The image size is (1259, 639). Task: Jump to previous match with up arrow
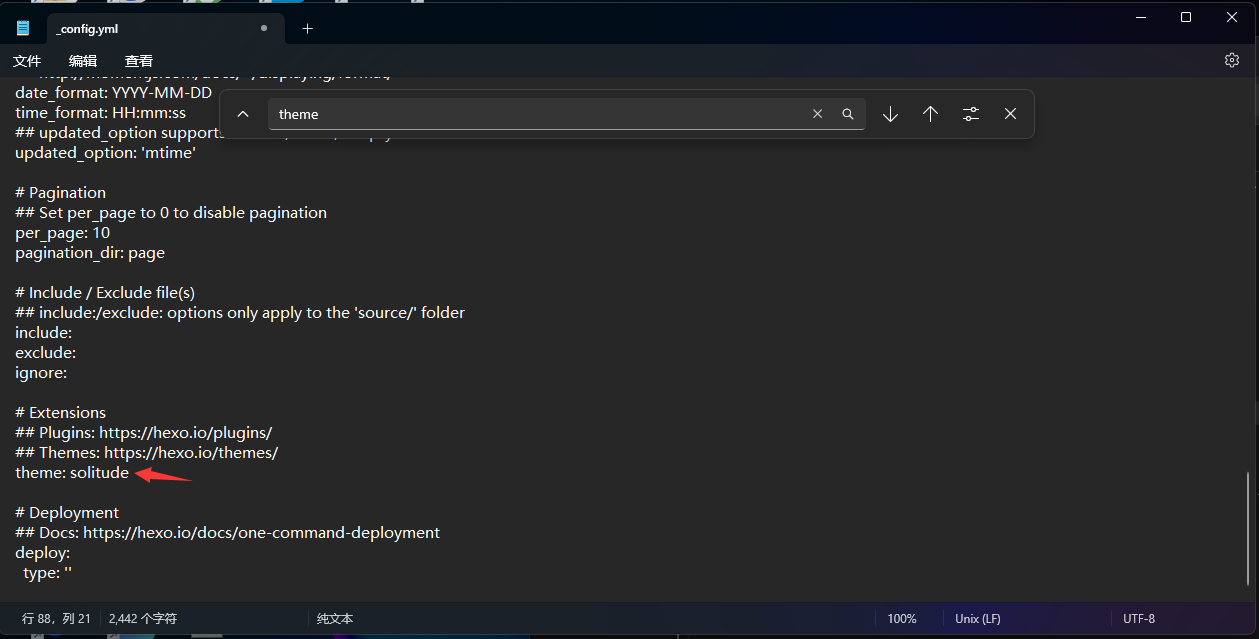(930, 114)
